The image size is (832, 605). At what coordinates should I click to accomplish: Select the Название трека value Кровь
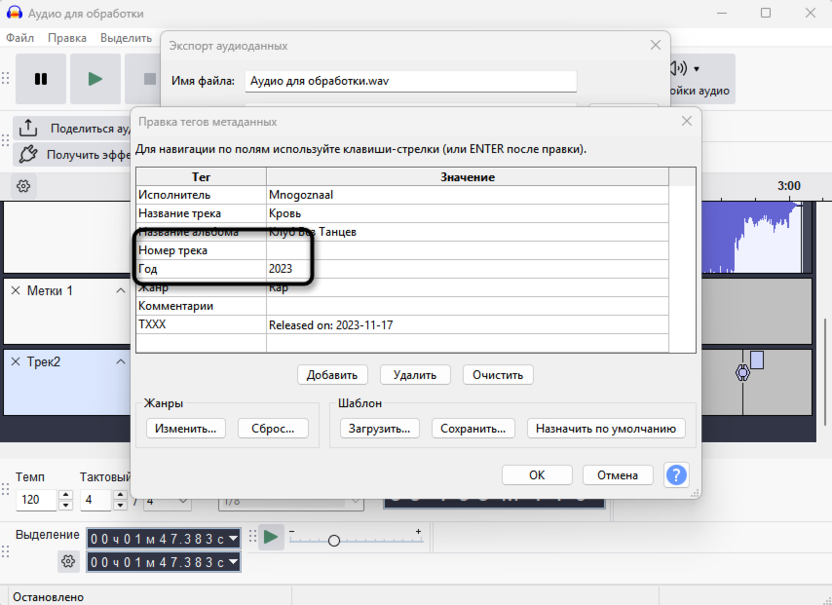[x=467, y=213]
